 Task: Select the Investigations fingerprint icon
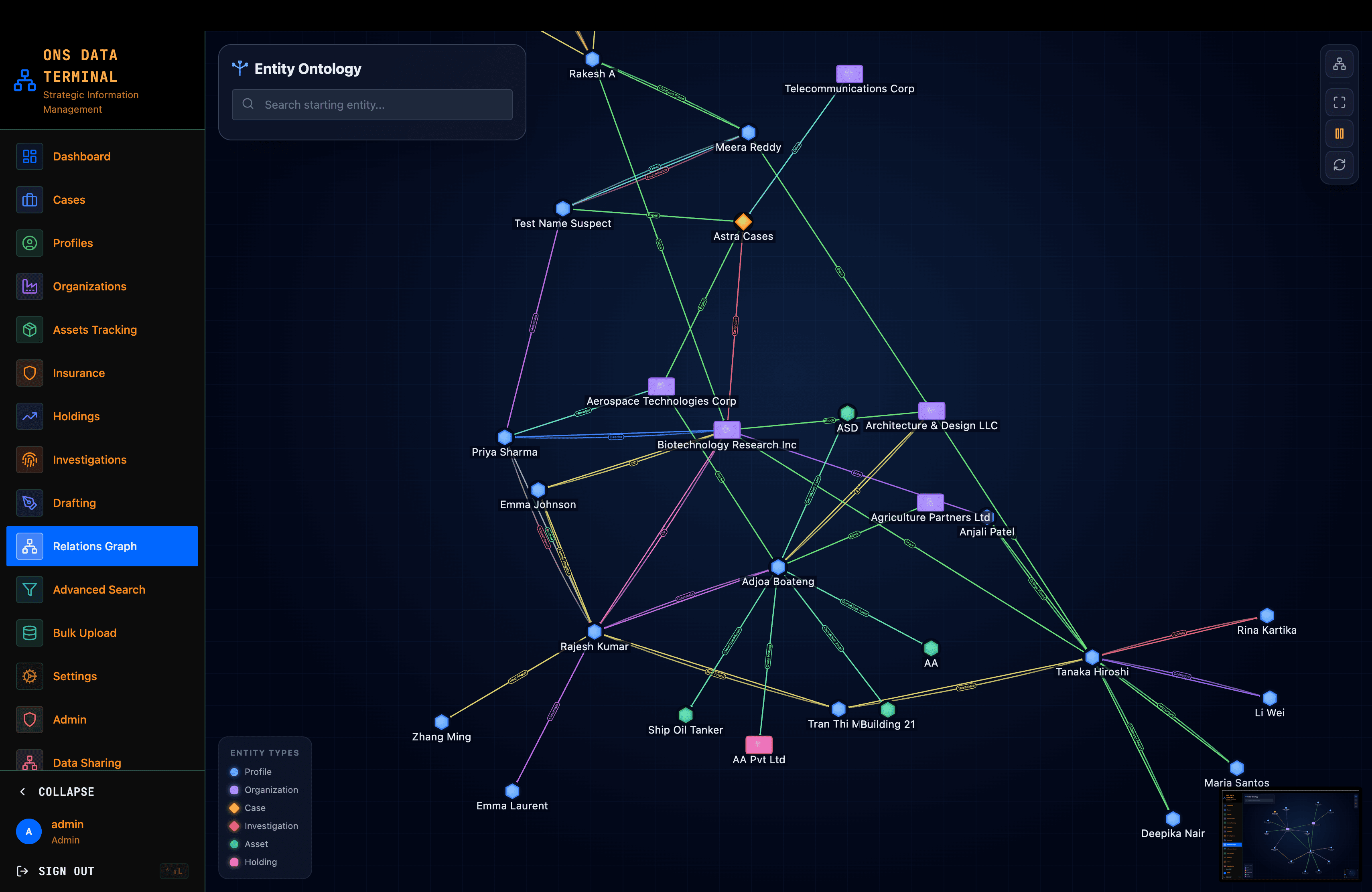[x=29, y=459]
